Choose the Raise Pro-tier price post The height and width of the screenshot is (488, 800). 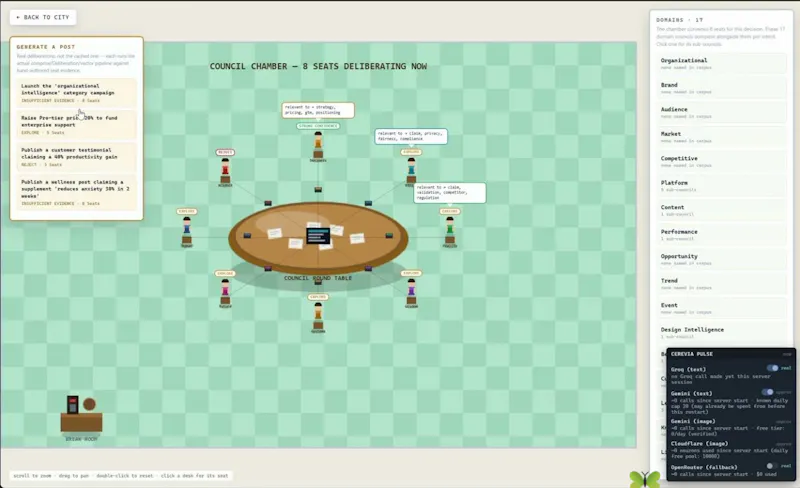pos(77,125)
